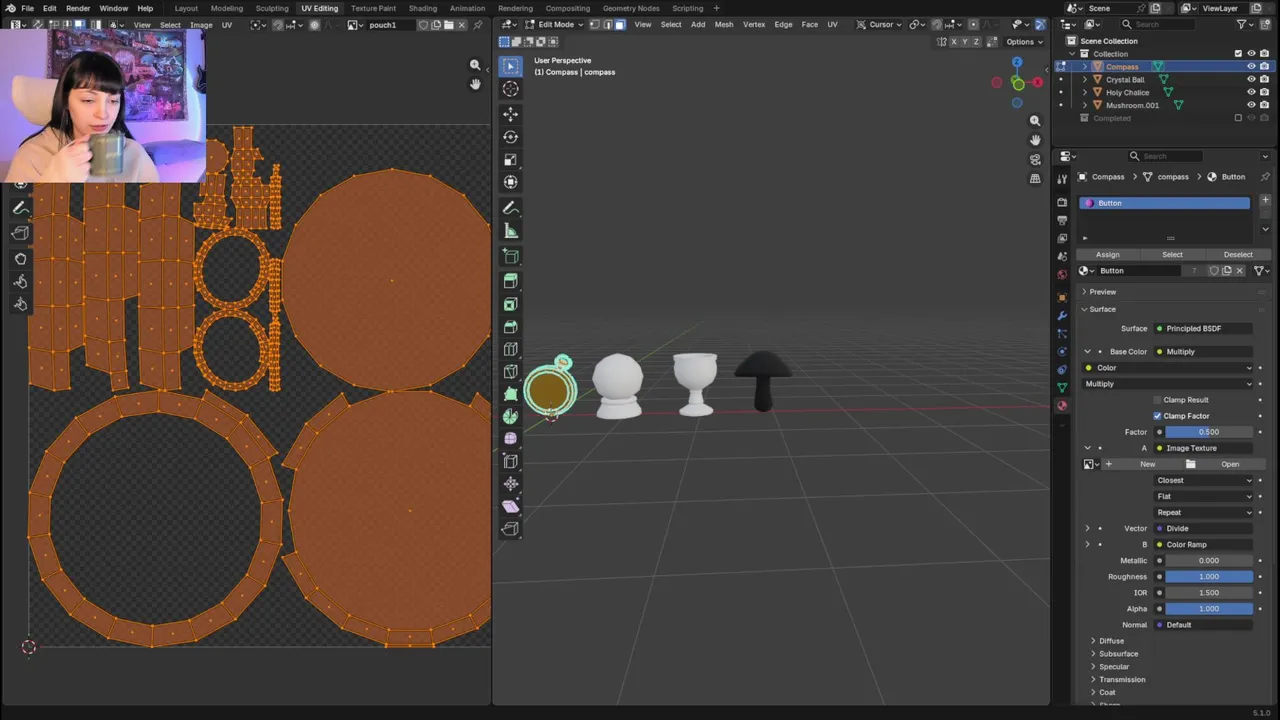Disable the Clamp Factor checkbox
The image size is (1280, 720).
(x=1157, y=416)
